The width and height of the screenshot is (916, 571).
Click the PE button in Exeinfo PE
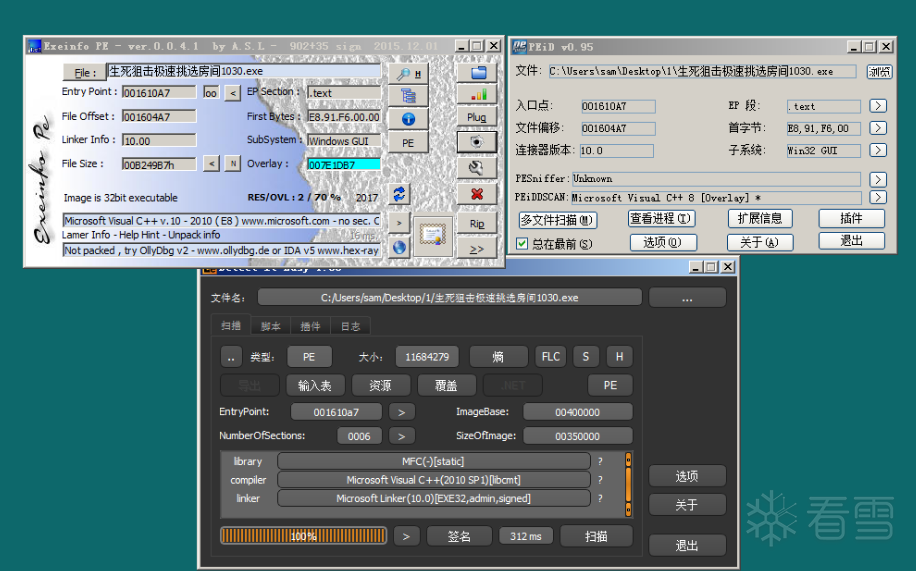[x=408, y=143]
